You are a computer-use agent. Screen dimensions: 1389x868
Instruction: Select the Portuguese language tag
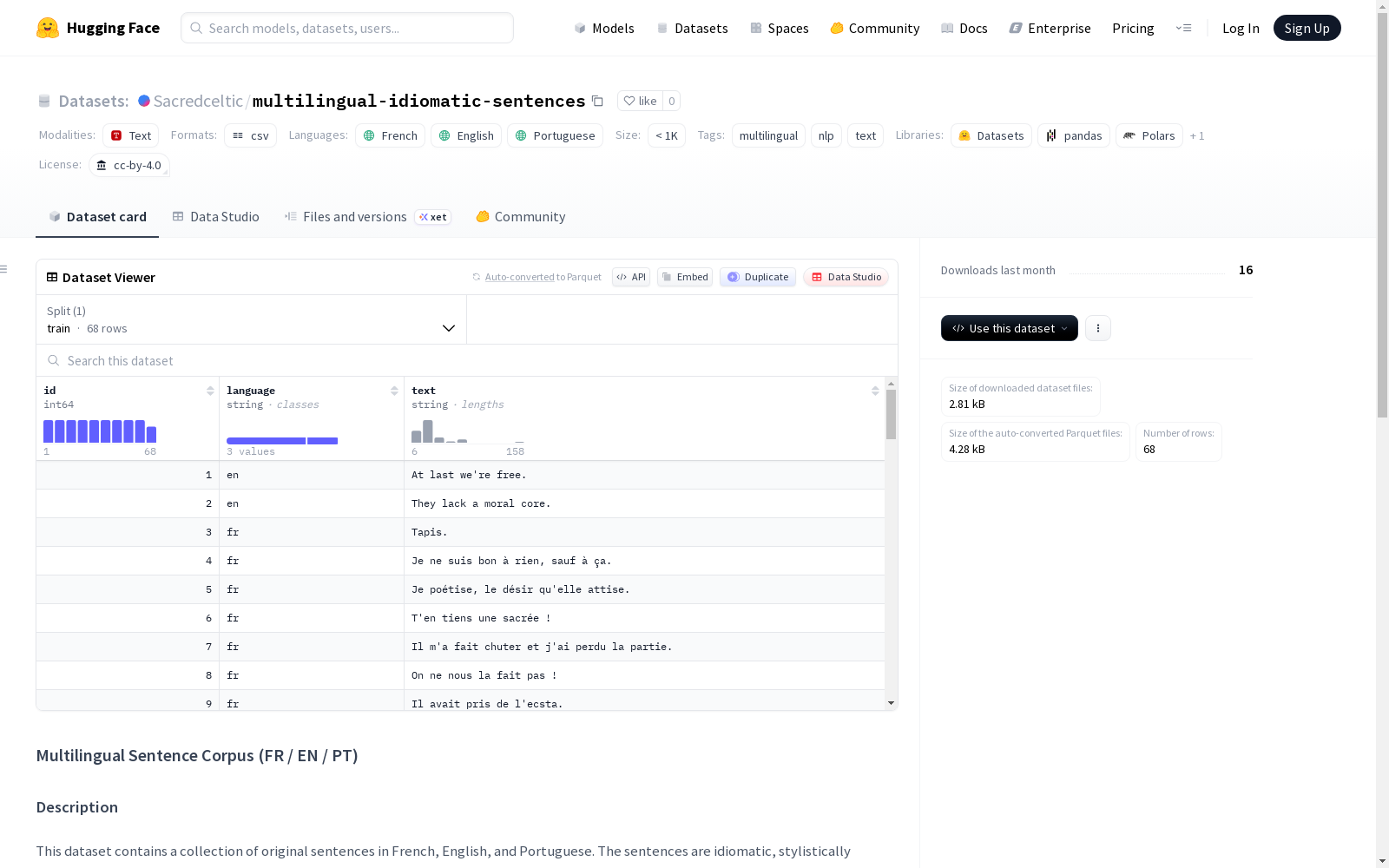pos(555,135)
